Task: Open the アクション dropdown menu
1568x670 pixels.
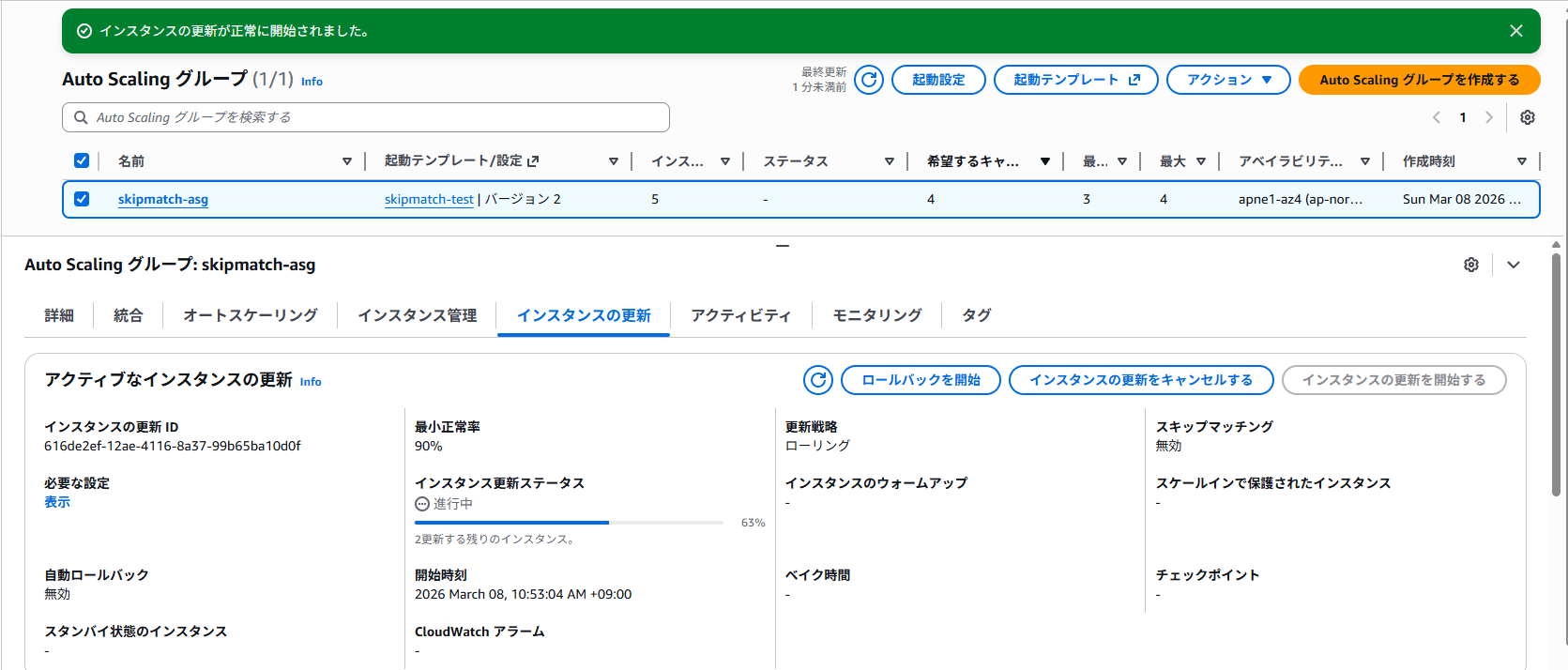Action: coord(1228,80)
